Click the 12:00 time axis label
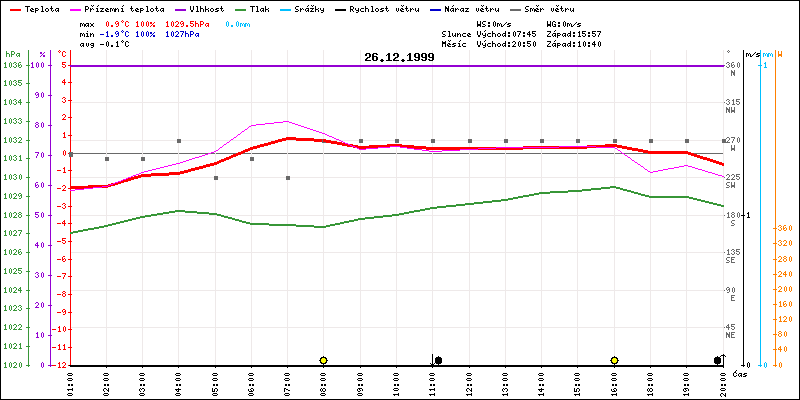This screenshot has width=800, height=400. 469,380
